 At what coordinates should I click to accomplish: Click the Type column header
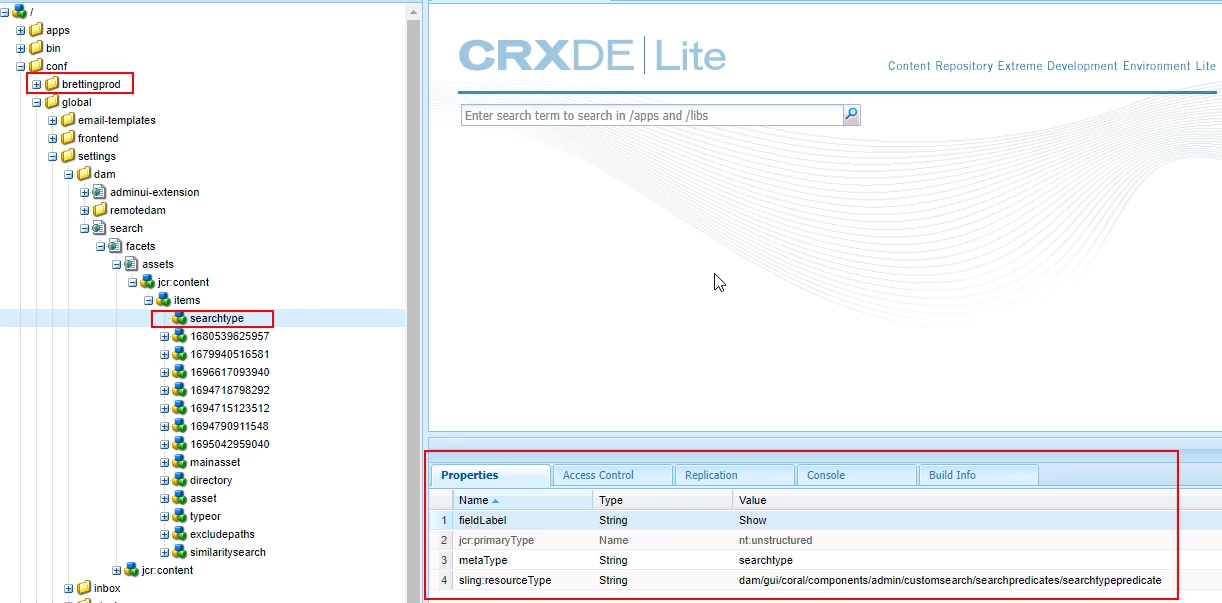pos(663,500)
